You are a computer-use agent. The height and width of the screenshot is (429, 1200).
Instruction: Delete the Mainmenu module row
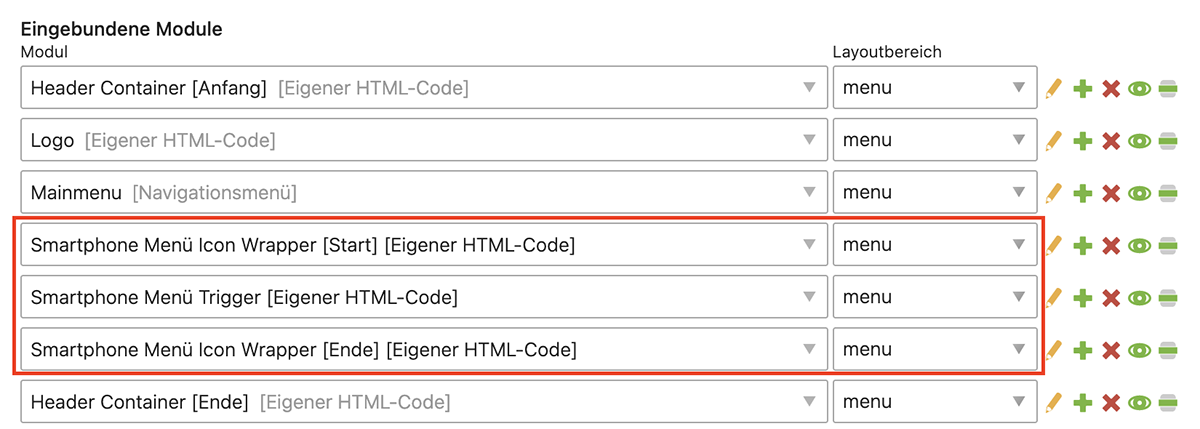(1110, 194)
